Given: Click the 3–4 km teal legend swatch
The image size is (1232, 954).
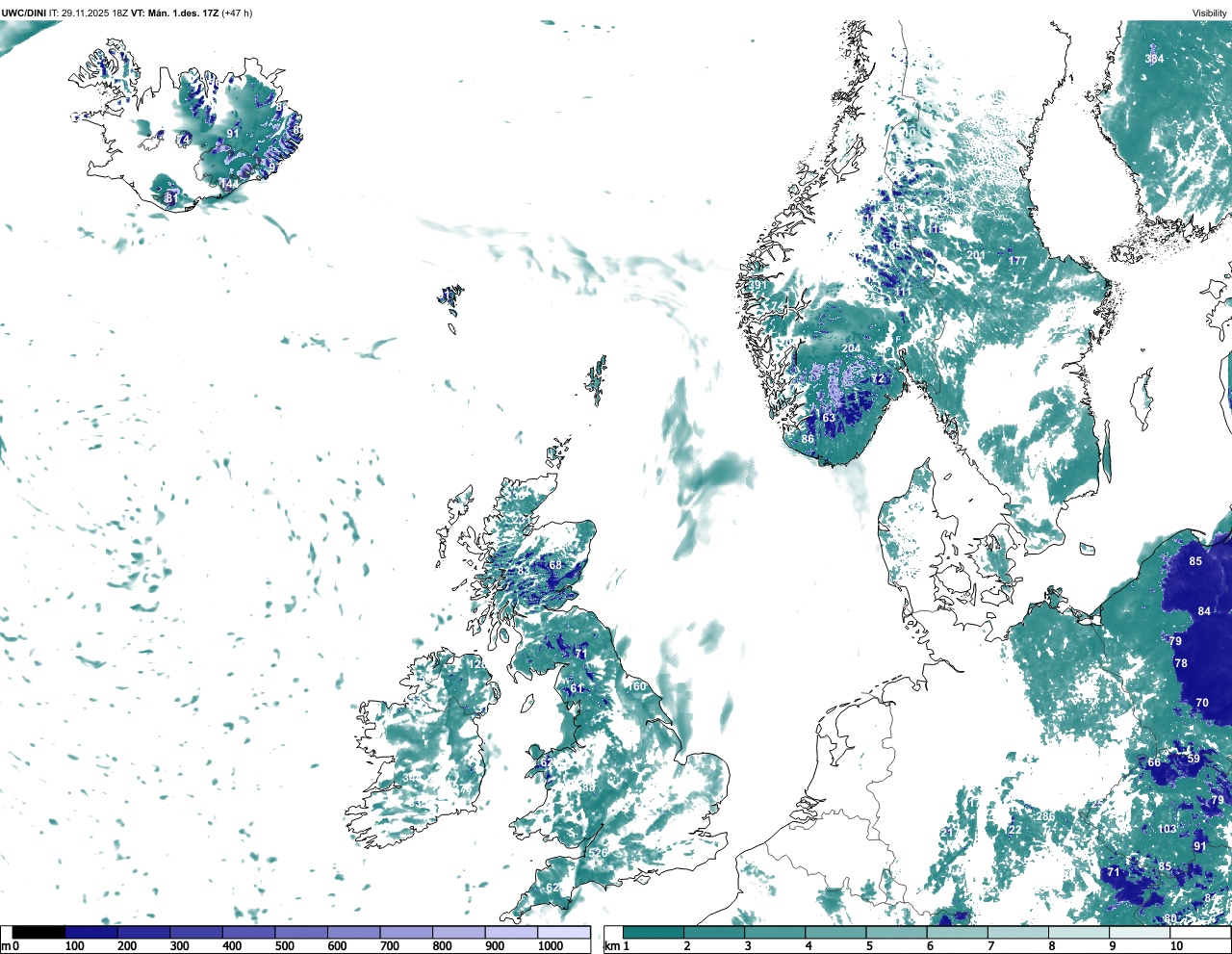Looking at the screenshot, I should pos(776,933).
